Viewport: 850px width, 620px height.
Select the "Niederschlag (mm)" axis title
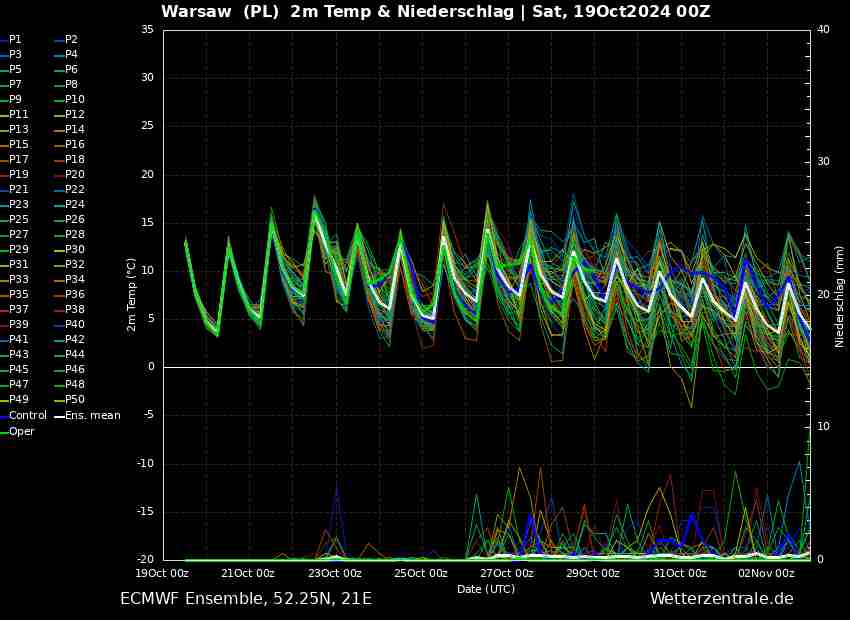pyautogui.click(x=840, y=298)
